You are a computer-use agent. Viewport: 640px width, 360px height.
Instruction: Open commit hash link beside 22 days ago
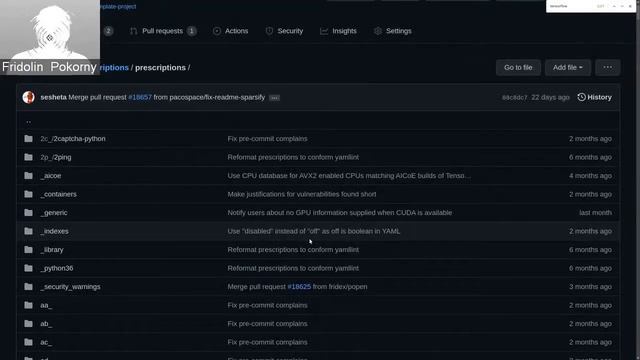pos(515,97)
